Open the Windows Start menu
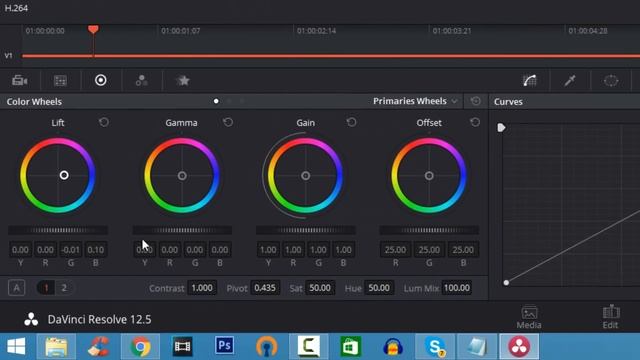The image size is (640, 360). point(16,347)
